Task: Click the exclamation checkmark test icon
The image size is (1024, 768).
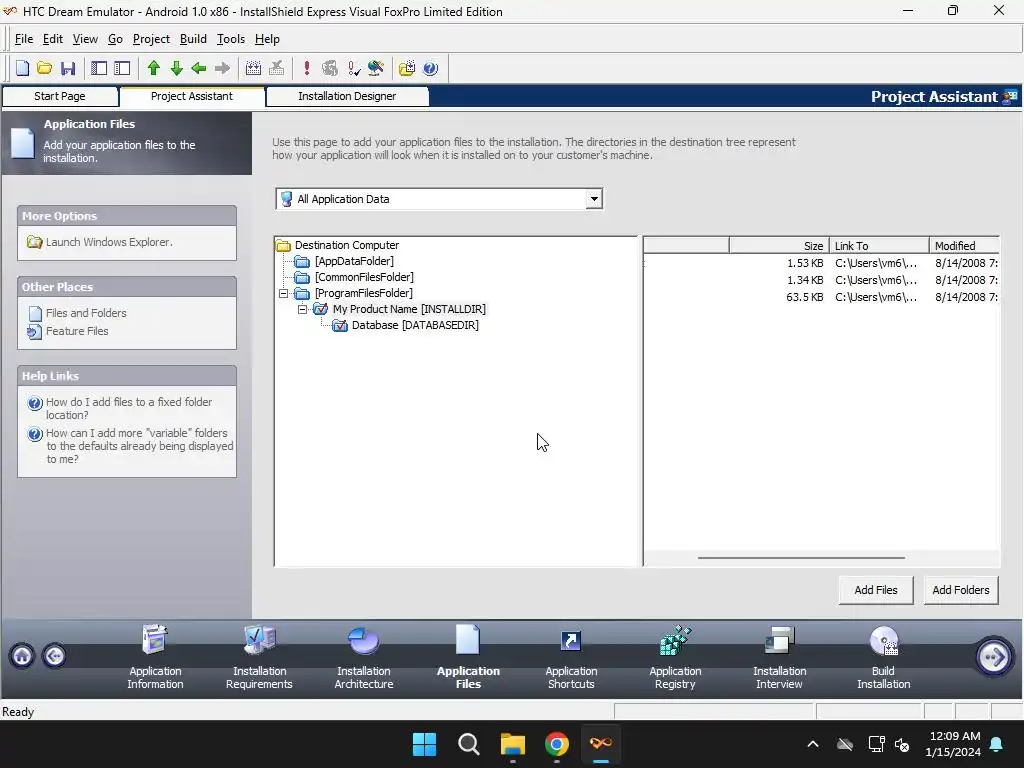Action: [353, 68]
